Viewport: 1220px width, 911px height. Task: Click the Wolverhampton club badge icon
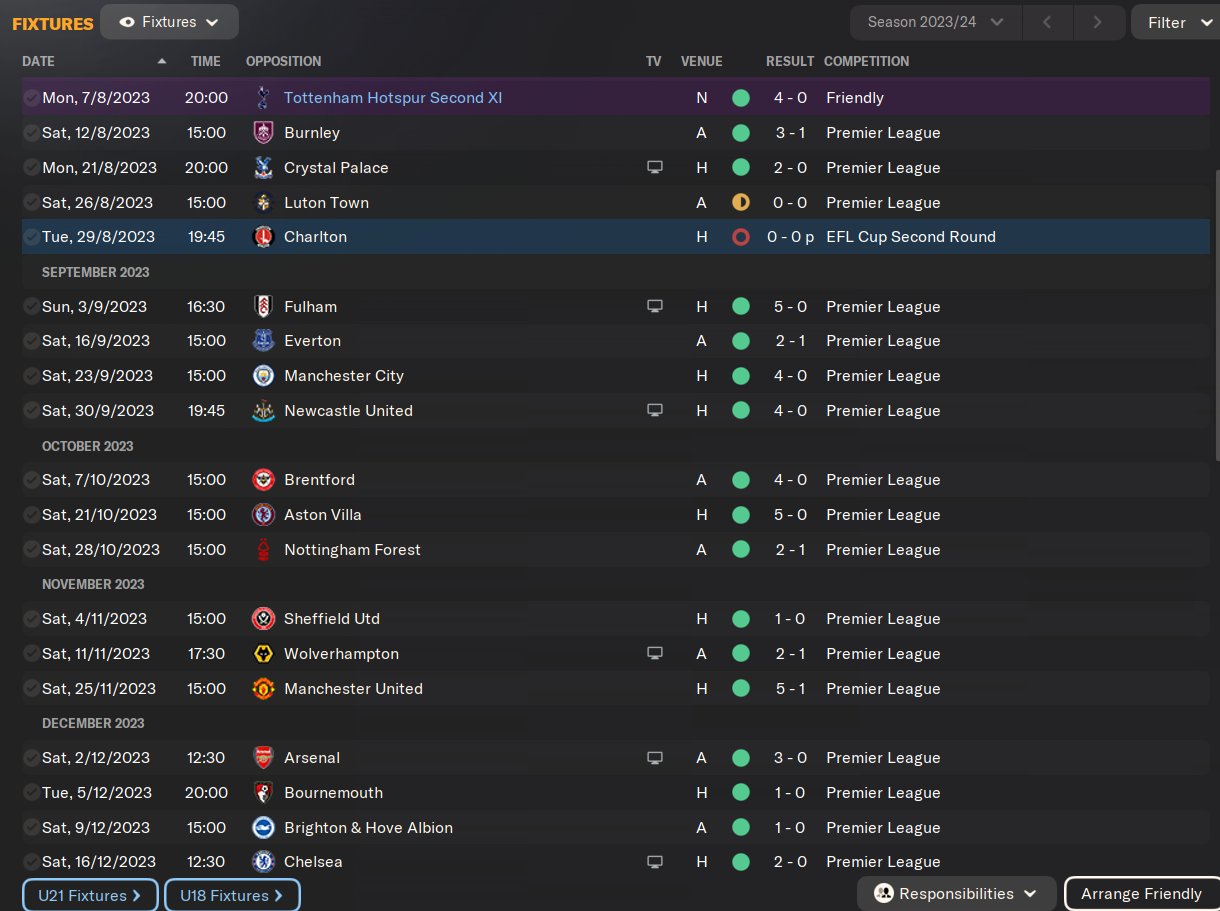tap(263, 654)
